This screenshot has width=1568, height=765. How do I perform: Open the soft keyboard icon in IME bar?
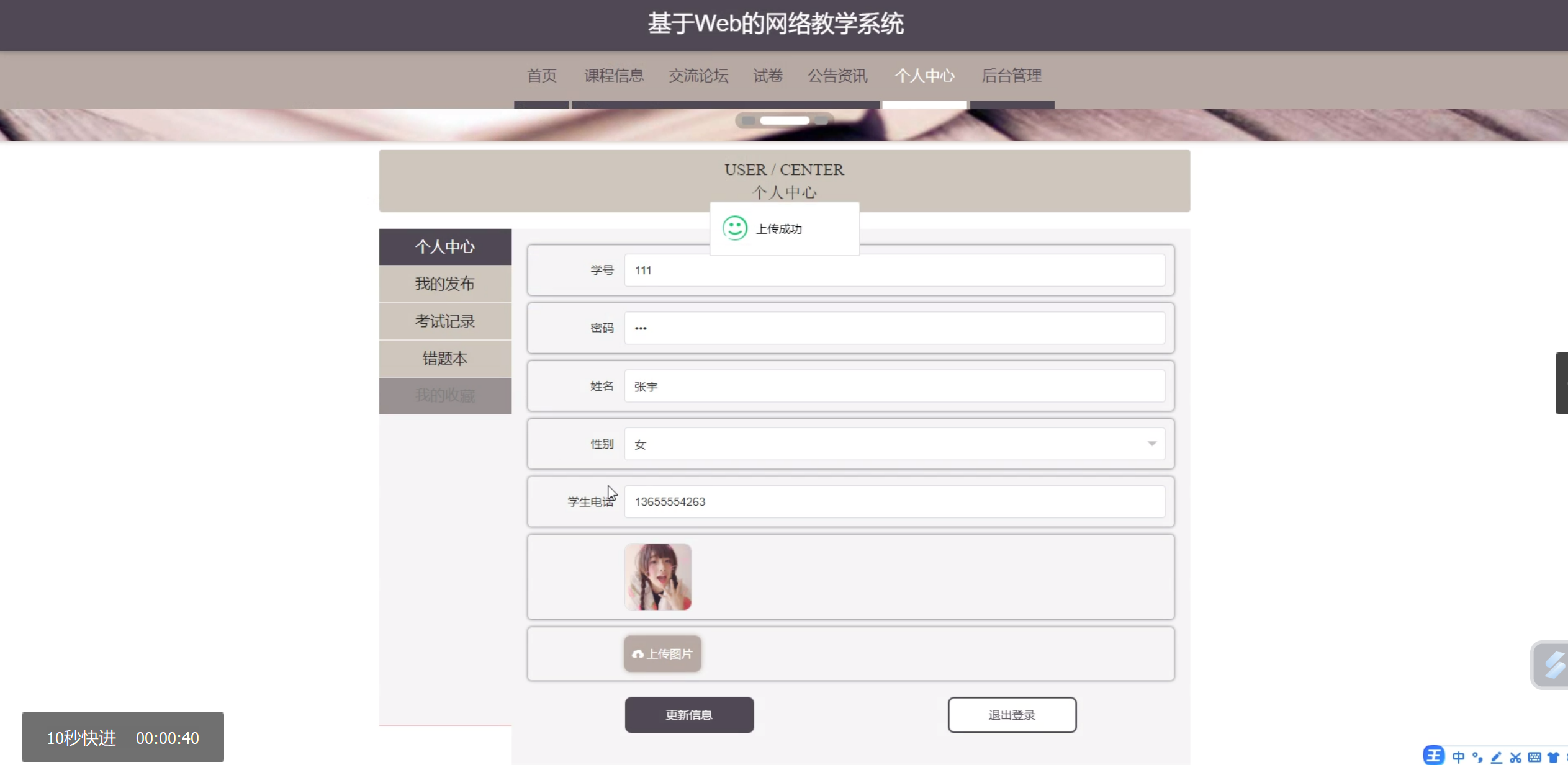click(x=1534, y=757)
